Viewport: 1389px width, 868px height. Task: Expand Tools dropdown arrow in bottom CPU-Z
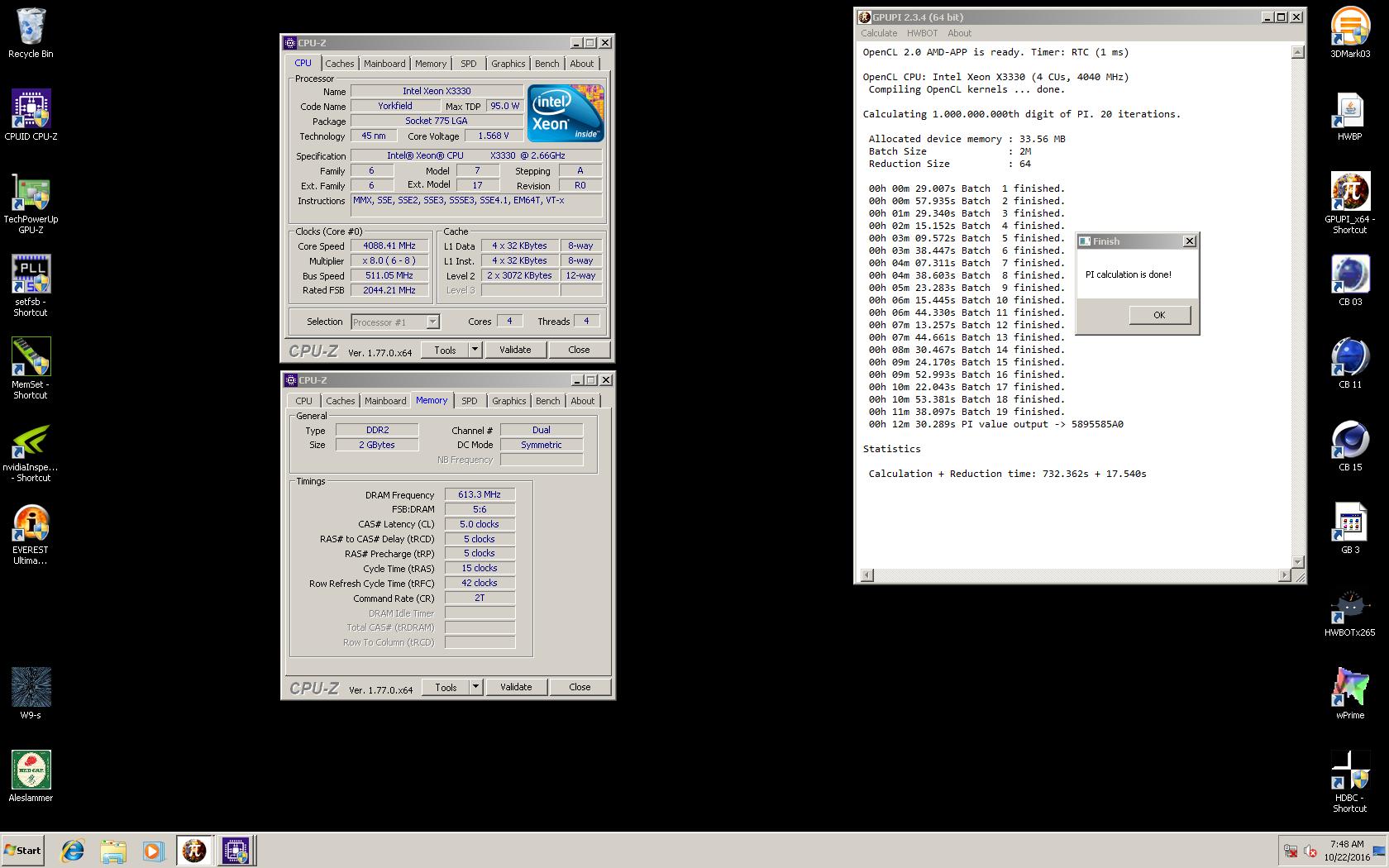point(475,687)
